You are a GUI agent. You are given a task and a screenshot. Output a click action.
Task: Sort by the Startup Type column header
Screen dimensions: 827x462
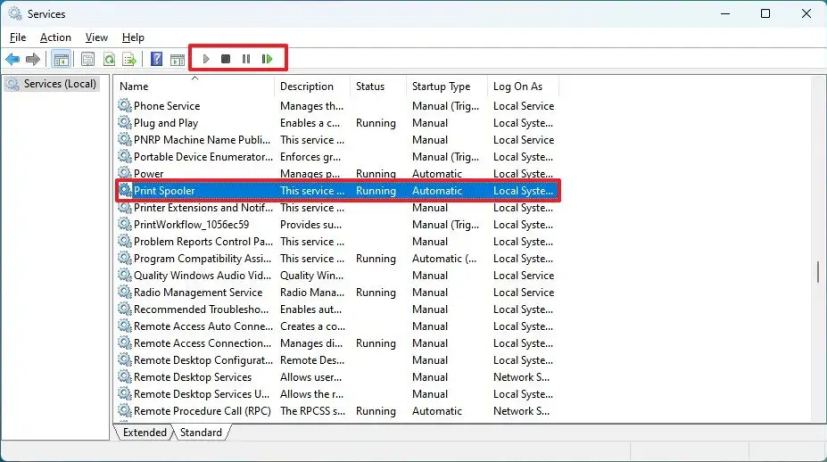point(447,86)
